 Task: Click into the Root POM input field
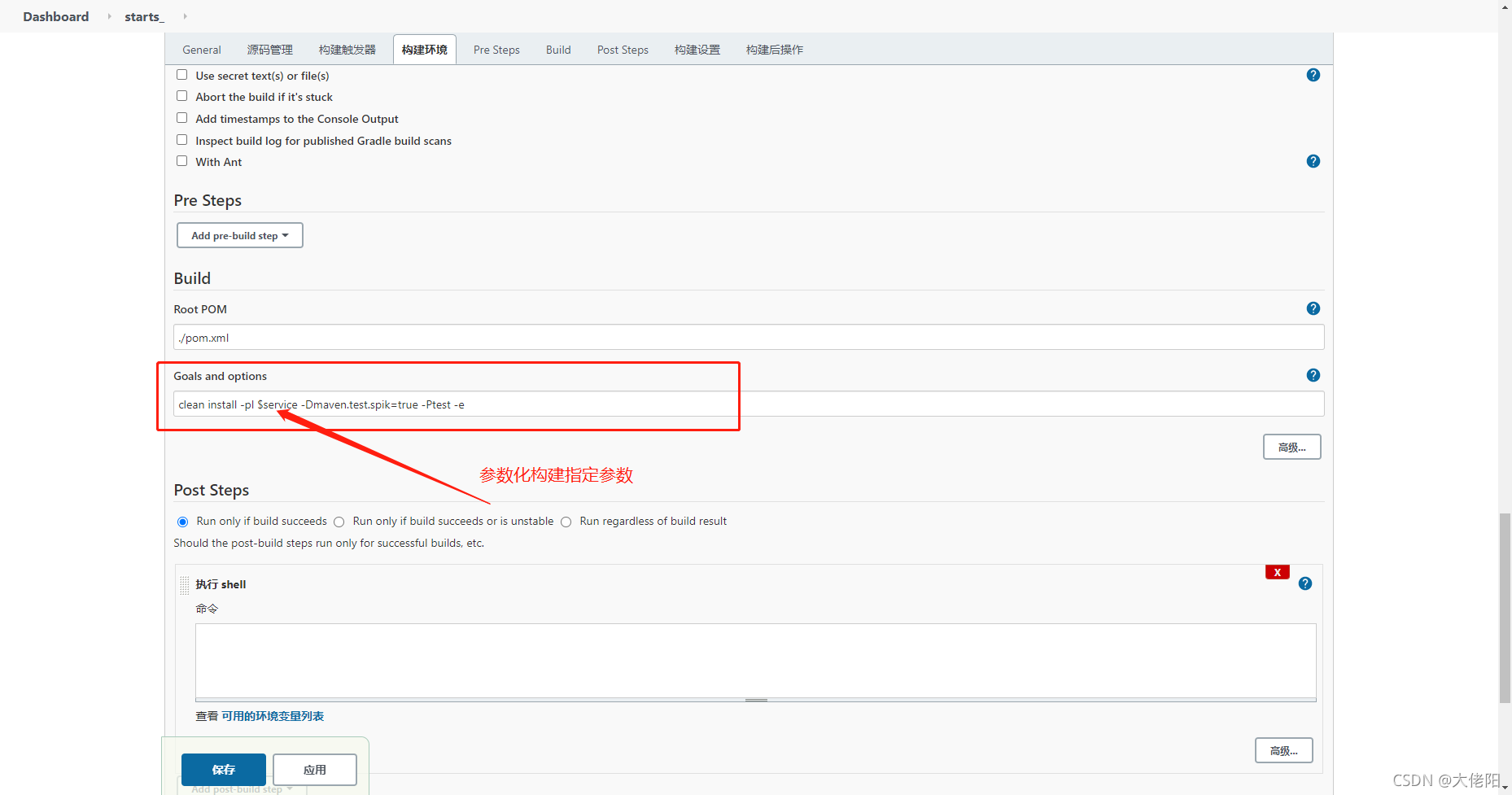coord(749,337)
